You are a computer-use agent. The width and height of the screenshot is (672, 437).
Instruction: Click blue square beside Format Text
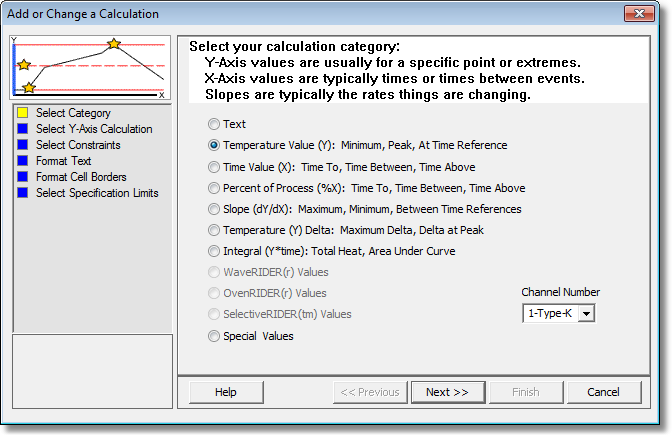tap(23, 161)
